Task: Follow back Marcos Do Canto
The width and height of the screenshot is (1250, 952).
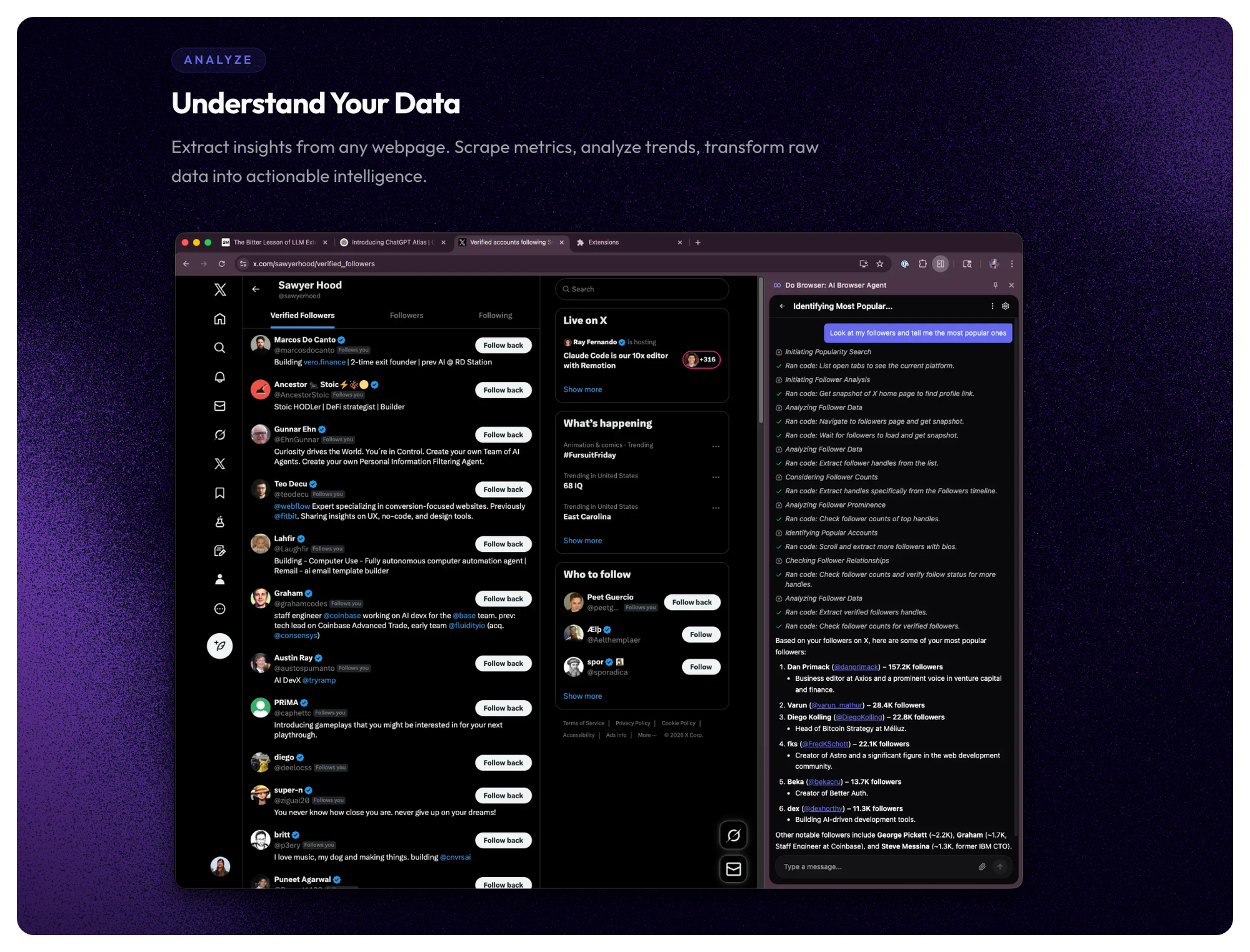Action: pos(502,345)
